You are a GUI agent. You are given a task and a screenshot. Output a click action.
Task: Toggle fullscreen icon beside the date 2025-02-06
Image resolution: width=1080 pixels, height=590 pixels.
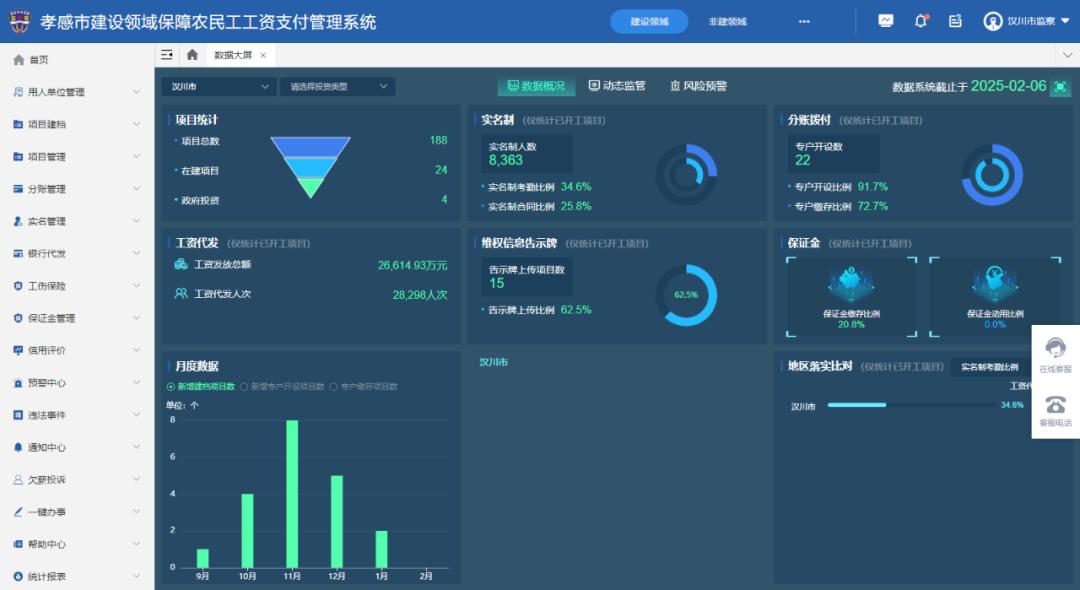tap(1060, 87)
